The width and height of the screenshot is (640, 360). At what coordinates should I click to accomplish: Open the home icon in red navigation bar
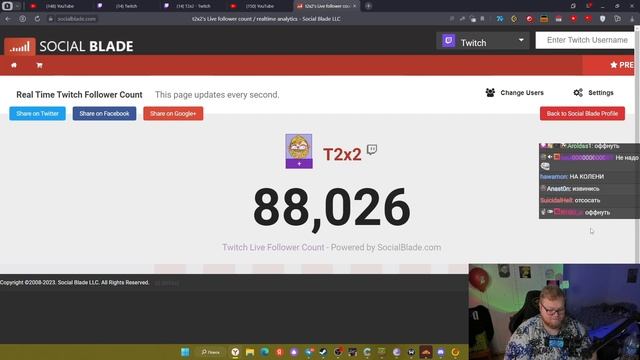click(x=14, y=65)
